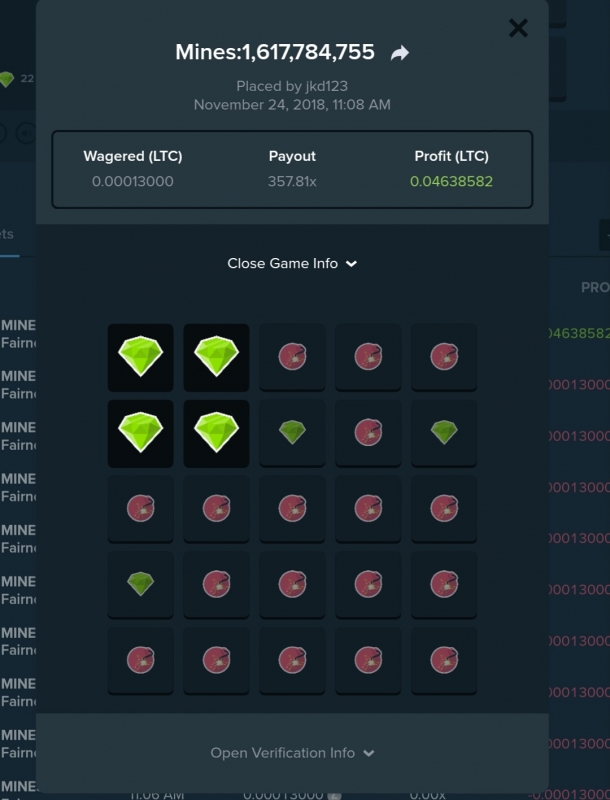Click the mine tile in row five, column two
The image size is (610, 800).
click(x=216, y=661)
